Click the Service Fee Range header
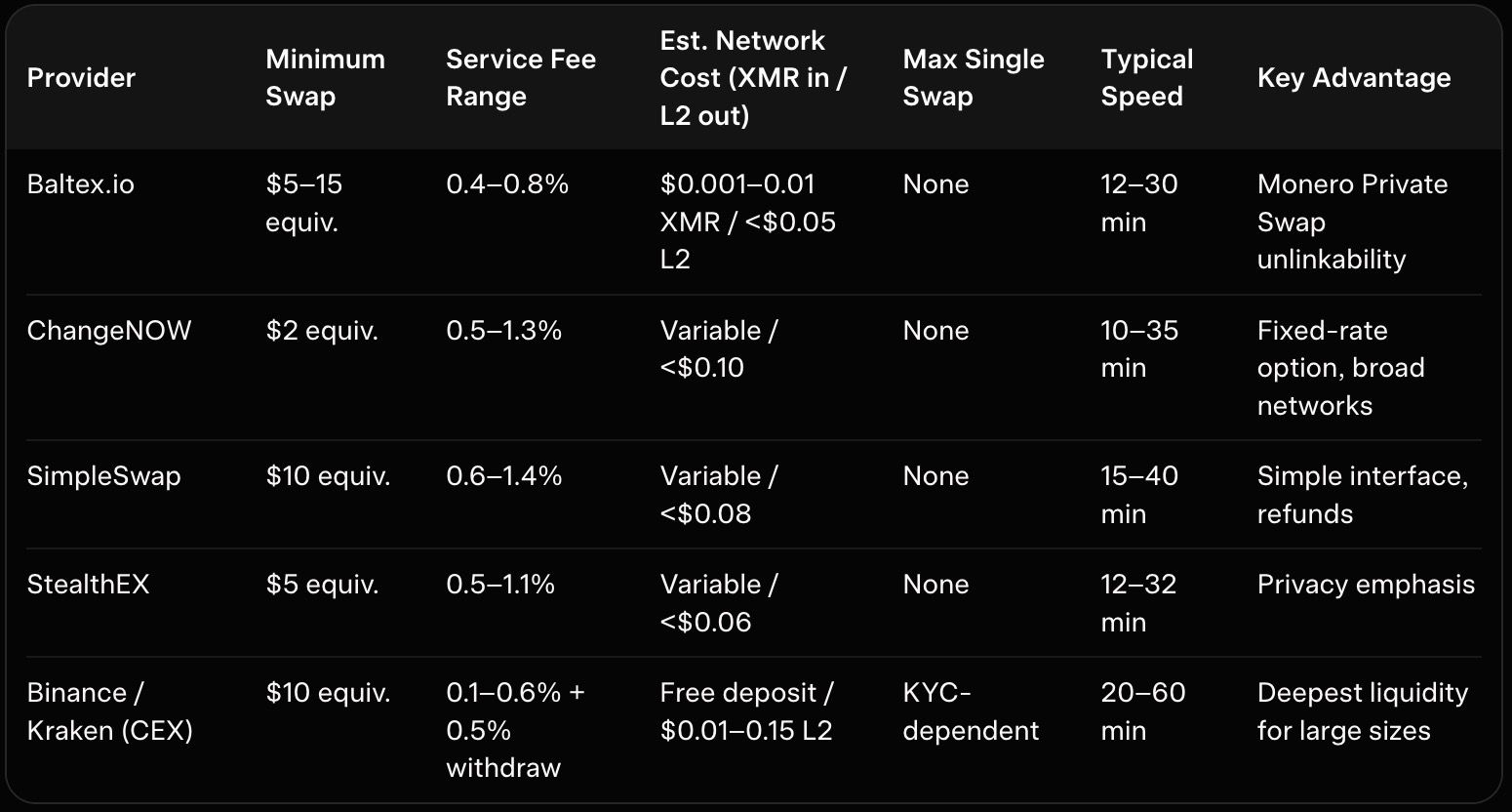The image size is (1512, 812). tap(521, 78)
